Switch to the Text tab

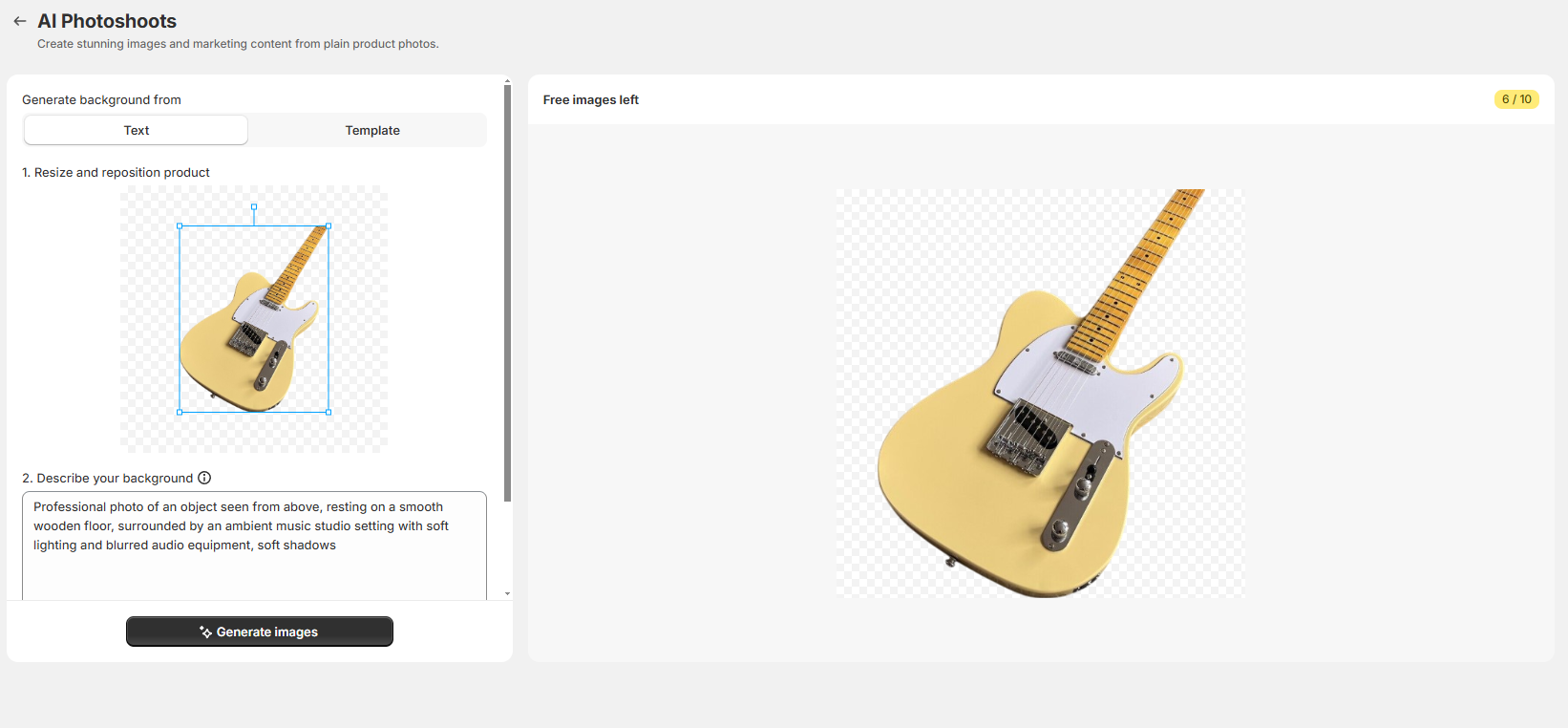(x=136, y=130)
